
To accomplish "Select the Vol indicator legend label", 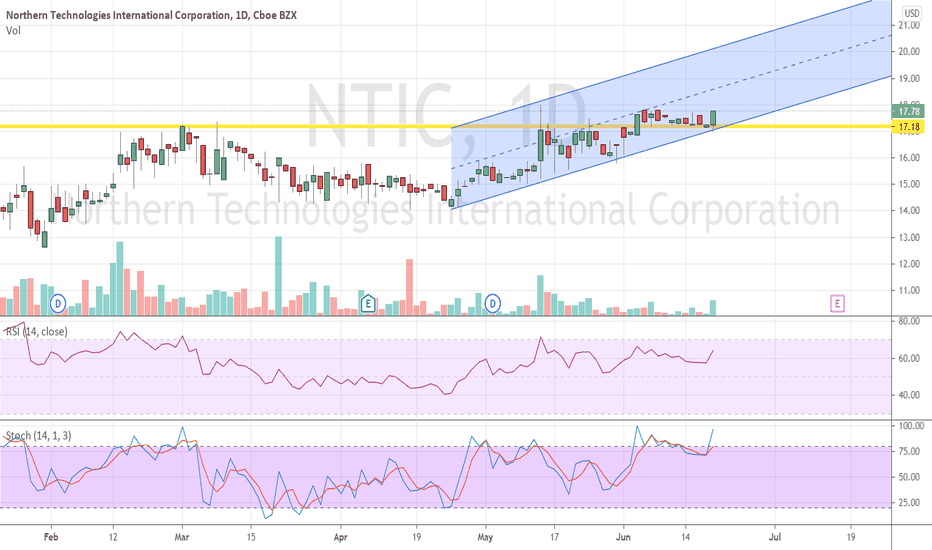I will coord(13,30).
